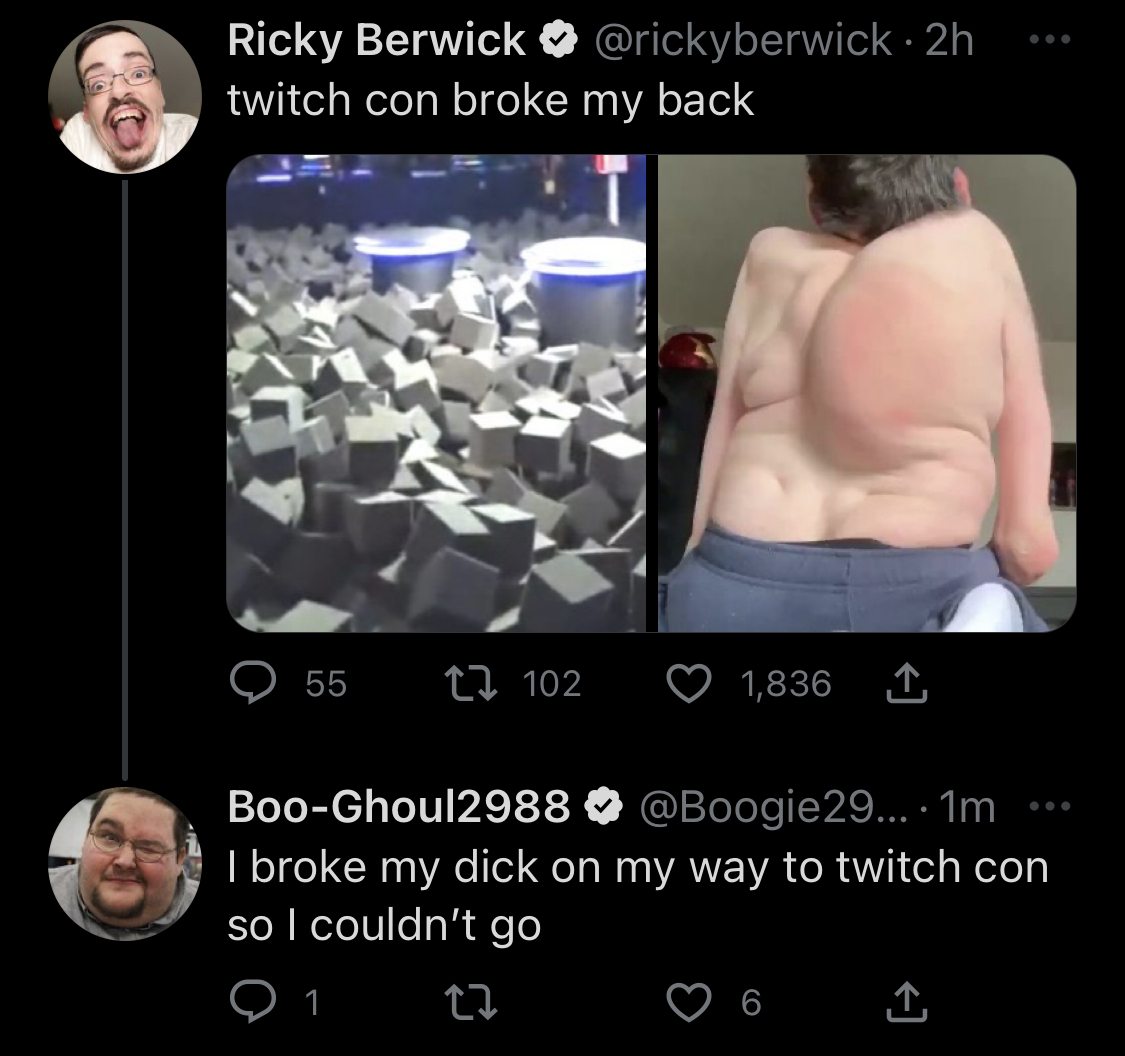Open Boo-Ghoul2988's profile avatar
Screen dimensions: 1125x1056
pos(125,864)
